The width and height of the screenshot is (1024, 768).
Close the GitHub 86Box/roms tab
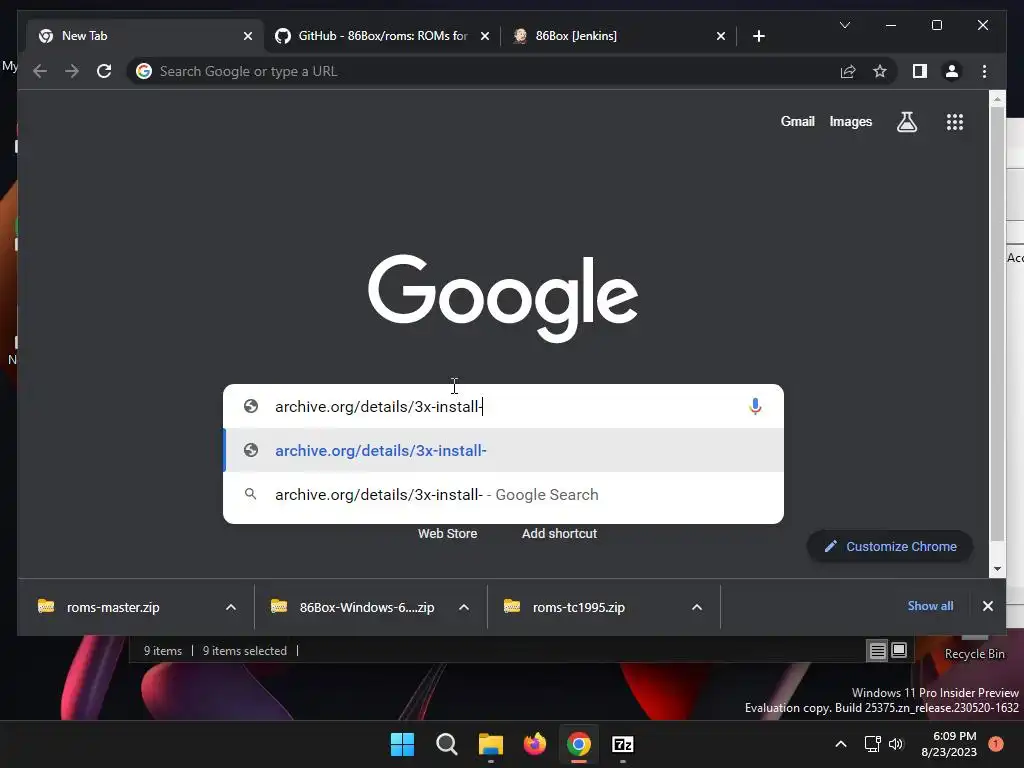(485, 36)
